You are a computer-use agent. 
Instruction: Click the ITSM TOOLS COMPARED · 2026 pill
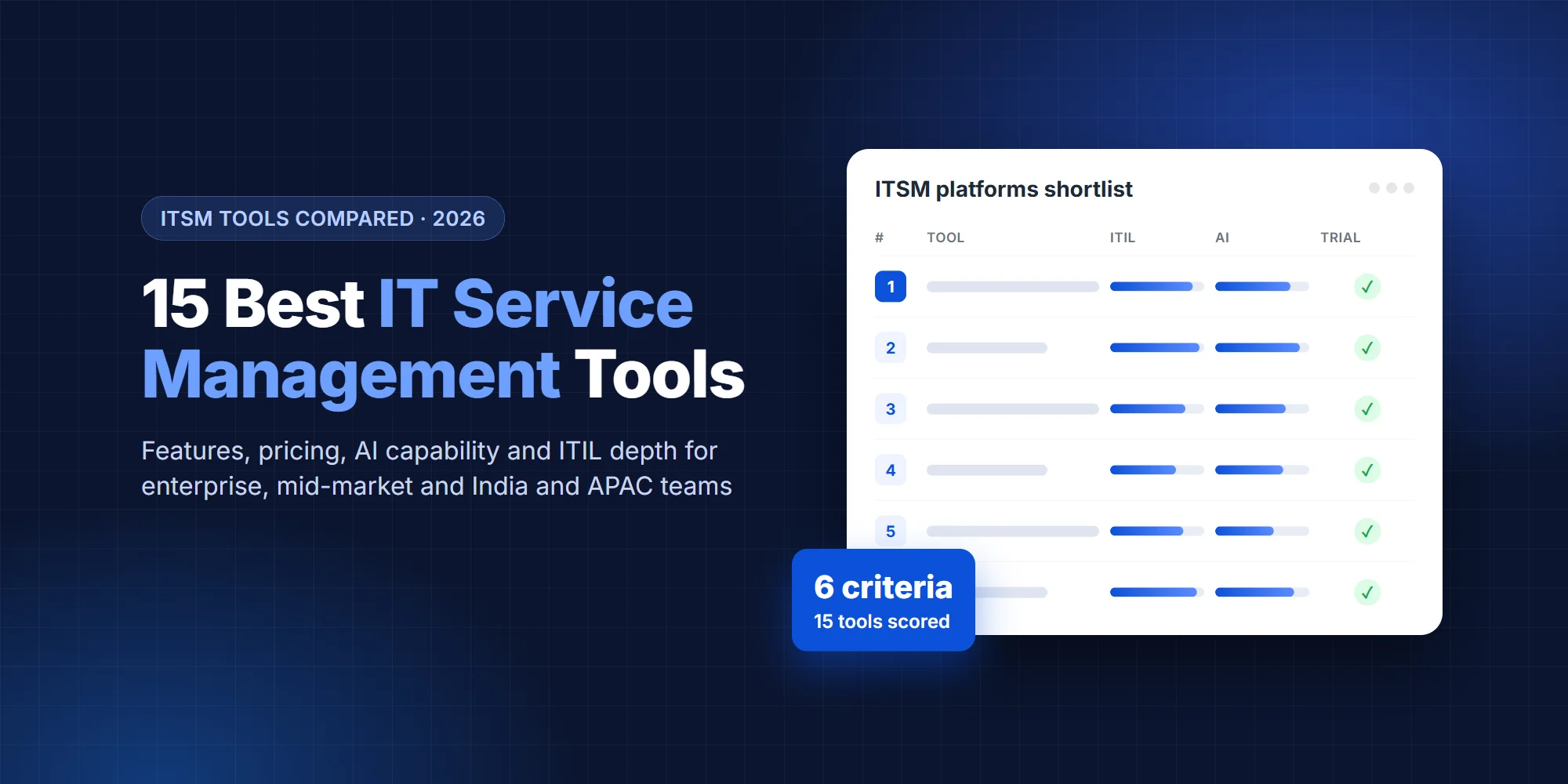[323, 219]
